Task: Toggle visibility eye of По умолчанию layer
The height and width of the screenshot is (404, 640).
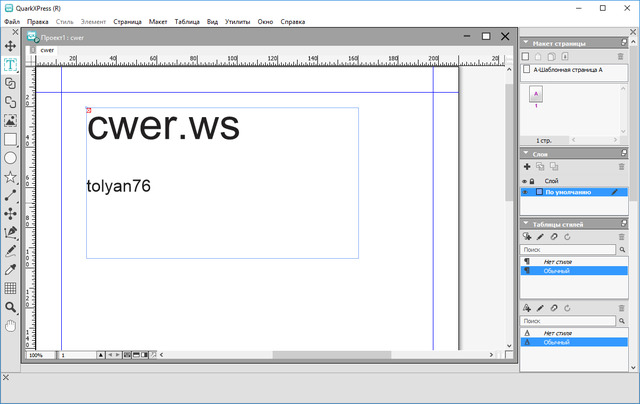Action: [x=525, y=192]
